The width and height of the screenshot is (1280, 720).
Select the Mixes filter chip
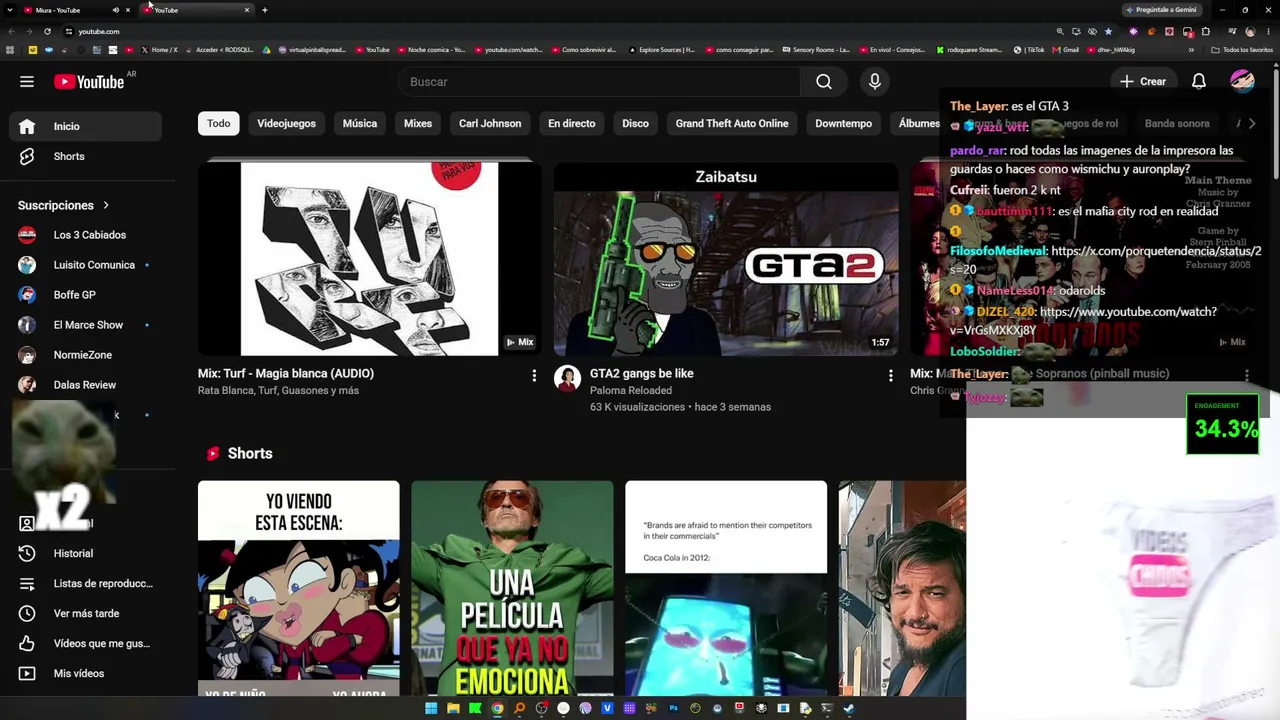point(418,123)
